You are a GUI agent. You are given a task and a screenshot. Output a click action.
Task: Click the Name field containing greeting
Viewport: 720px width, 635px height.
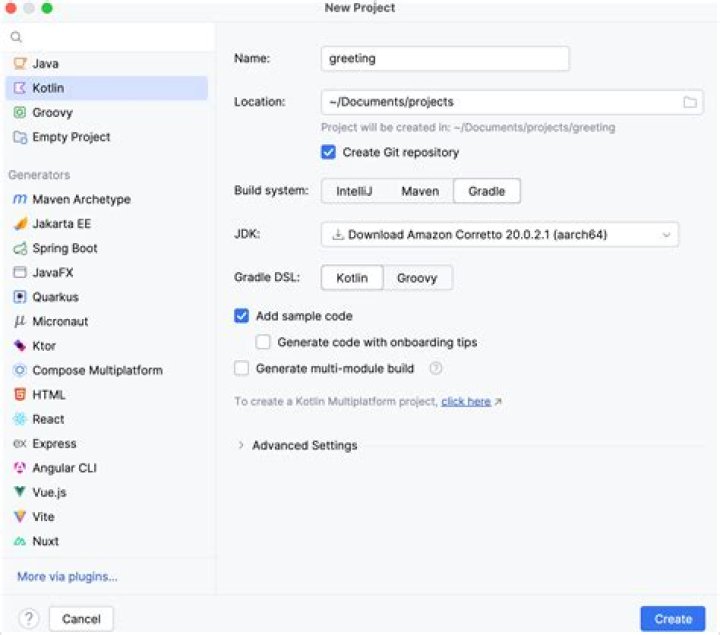[445, 58]
